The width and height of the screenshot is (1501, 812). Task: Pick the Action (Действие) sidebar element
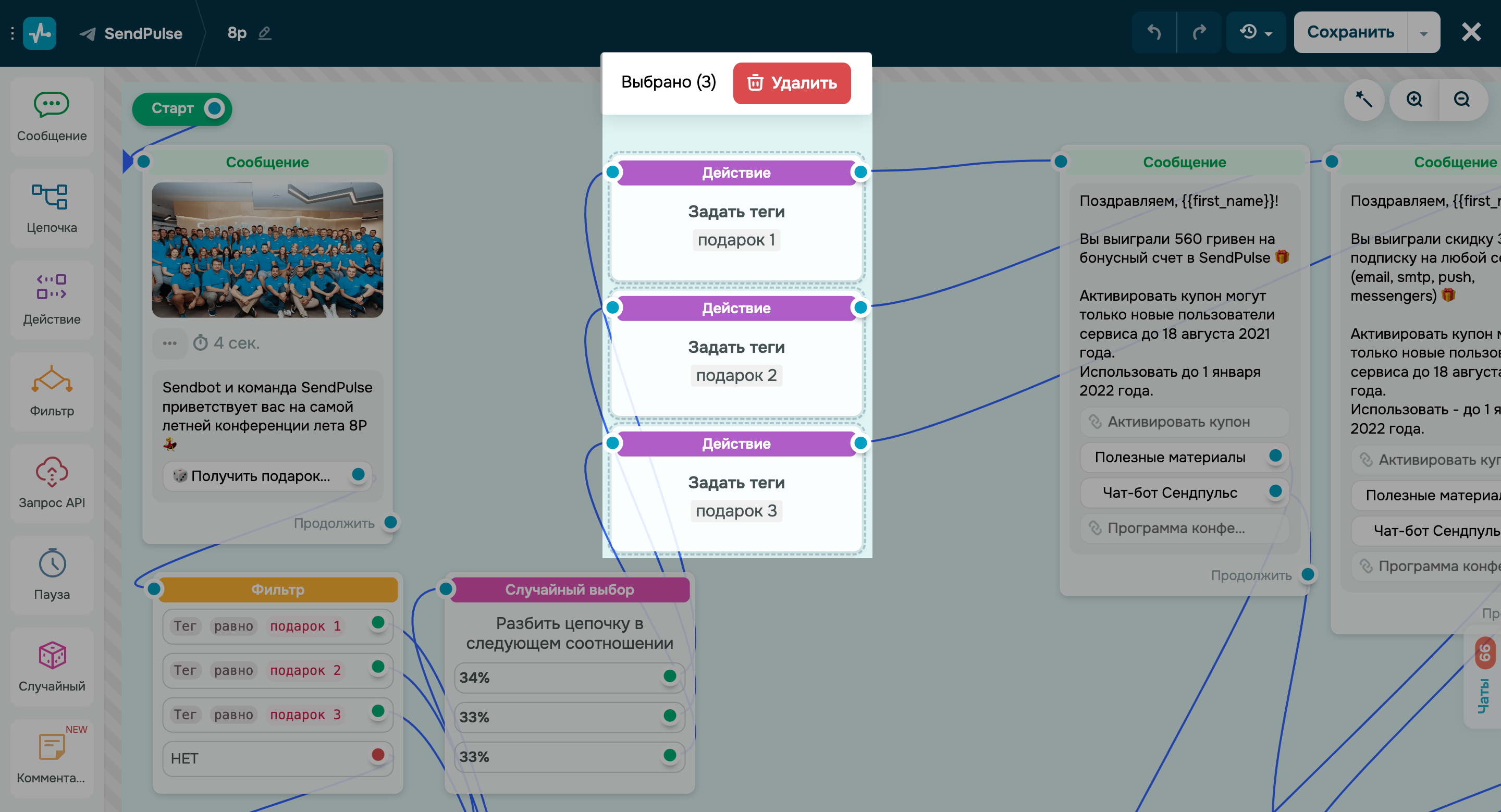coord(51,299)
